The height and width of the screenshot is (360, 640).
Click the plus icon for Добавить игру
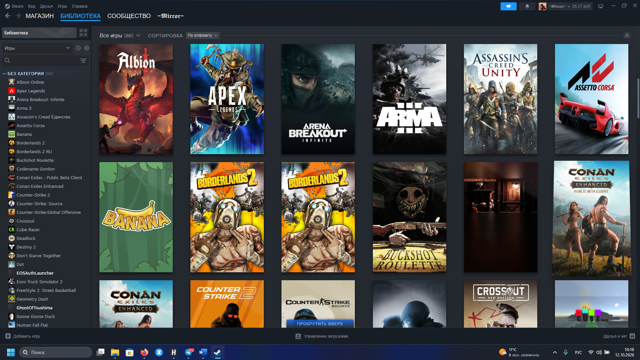[8, 336]
